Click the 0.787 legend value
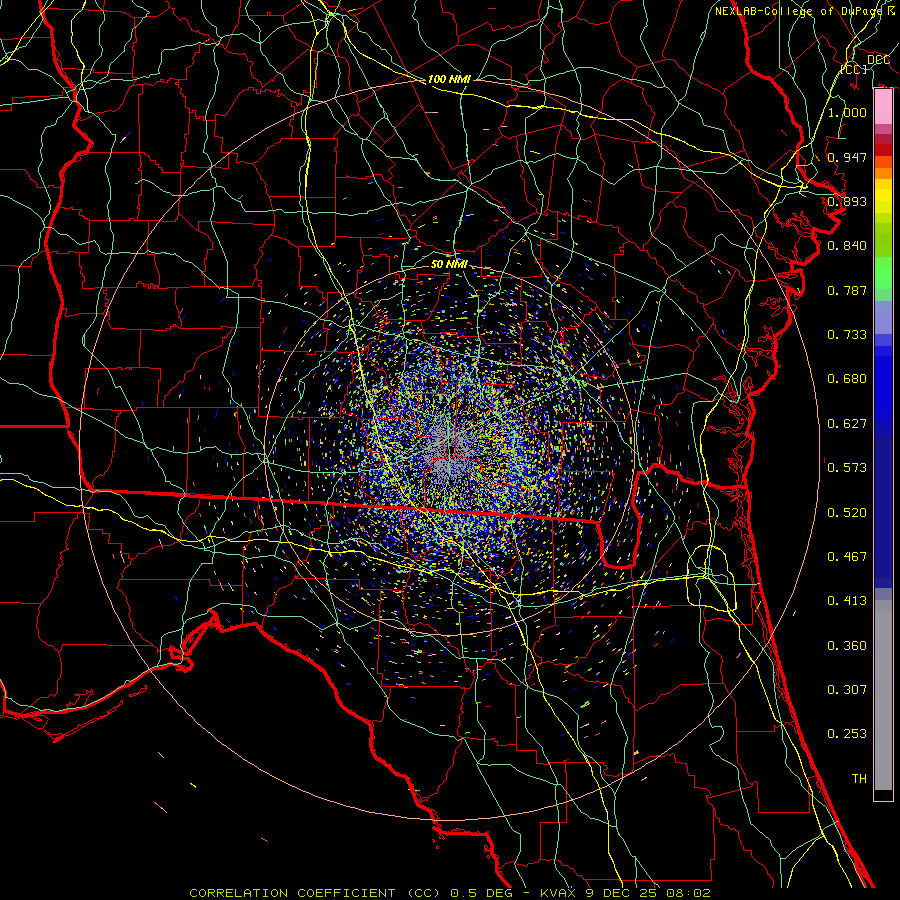Screen dimensions: 900x900 click(x=847, y=290)
